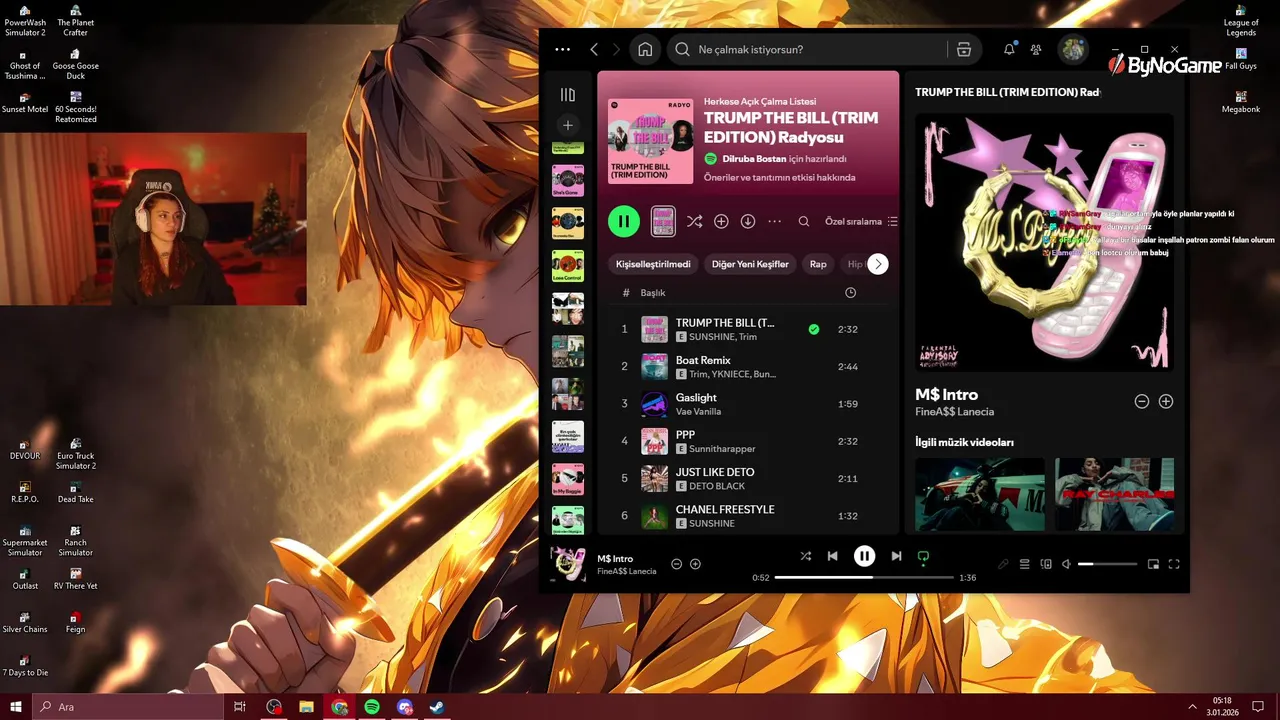This screenshot has width=1280, height=720.
Task: Open 'Dilruba Bostan' profile link
Action: 754,159
